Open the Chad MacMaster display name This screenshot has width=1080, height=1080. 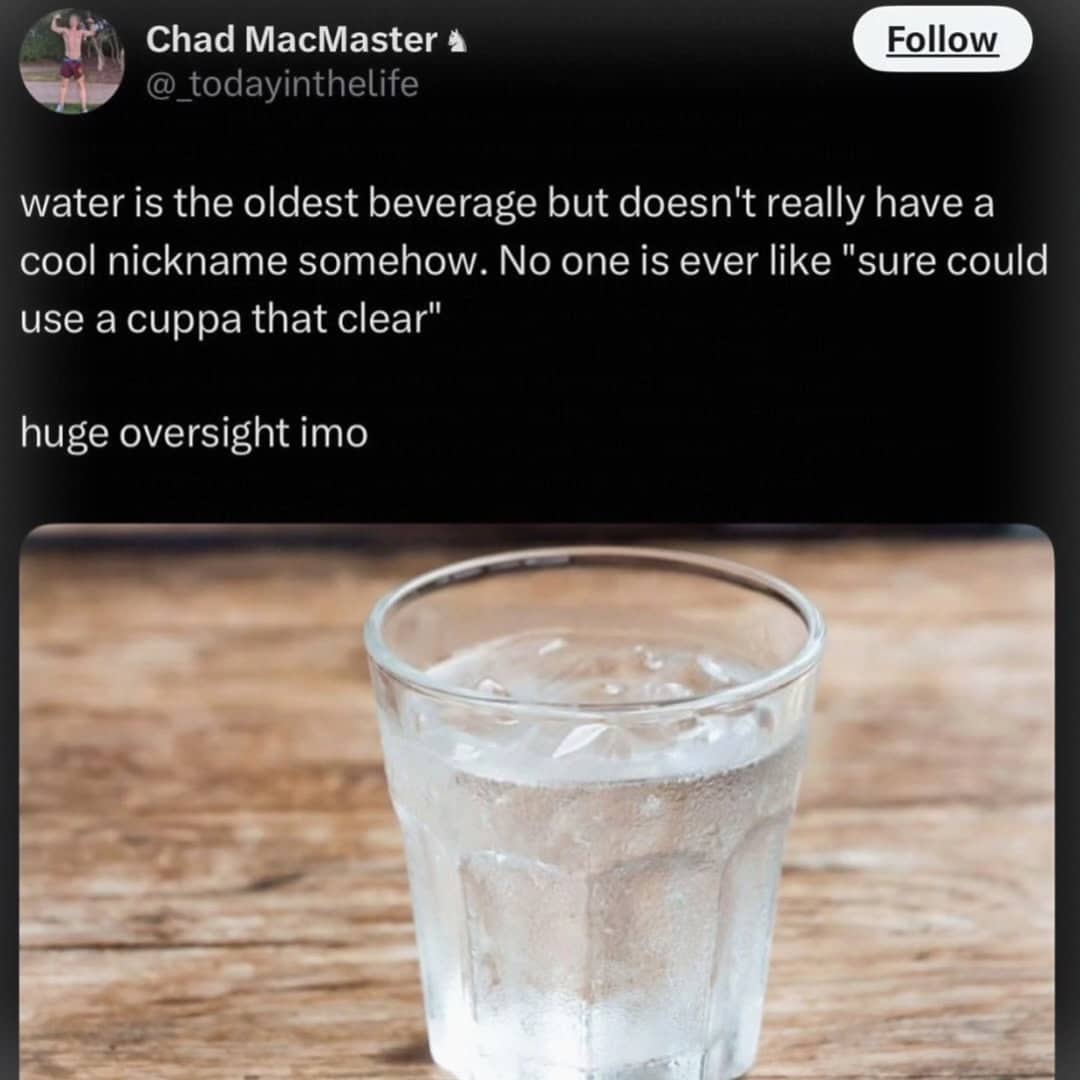291,40
